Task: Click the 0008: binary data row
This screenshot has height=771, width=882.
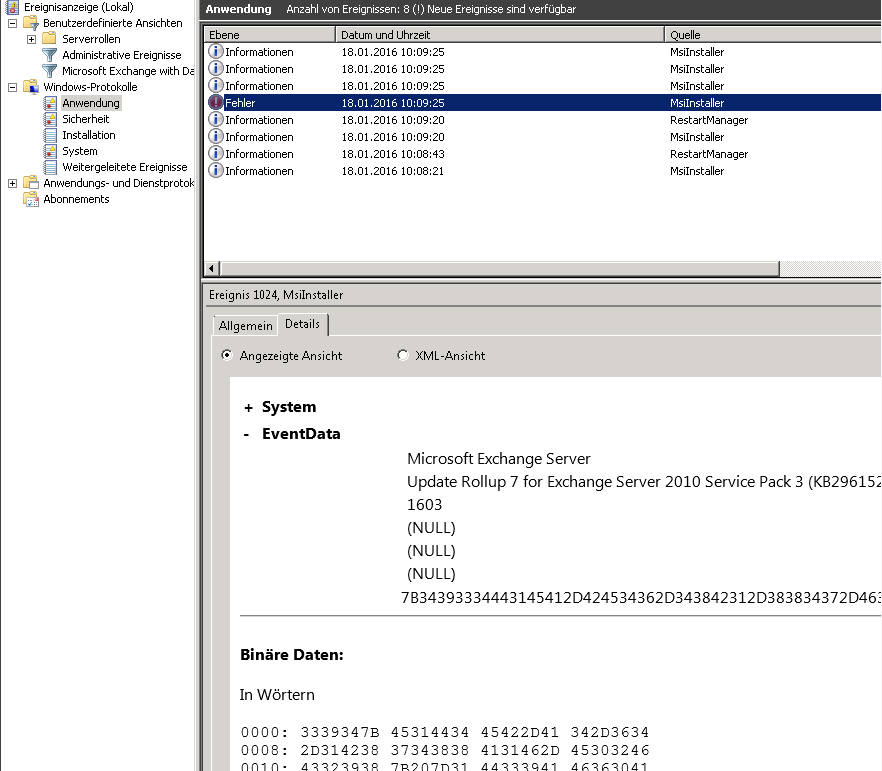Action: tap(444, 750)
